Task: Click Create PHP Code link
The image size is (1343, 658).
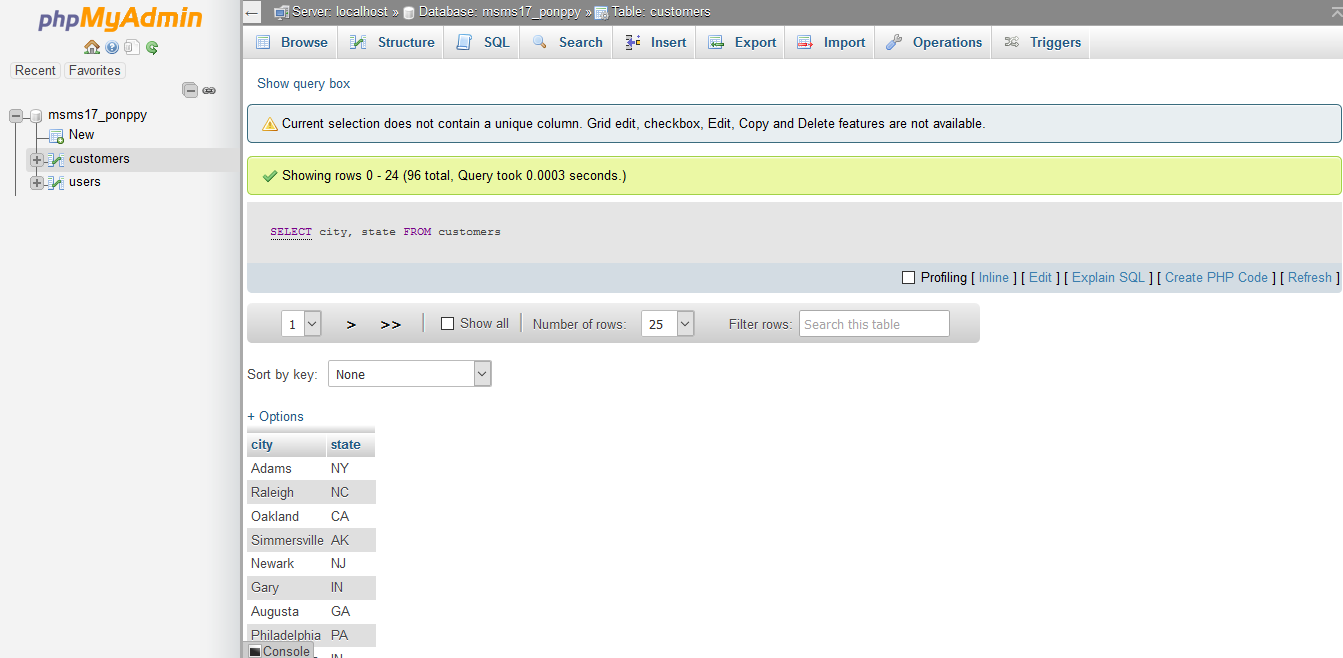Action: (1216, 278)
